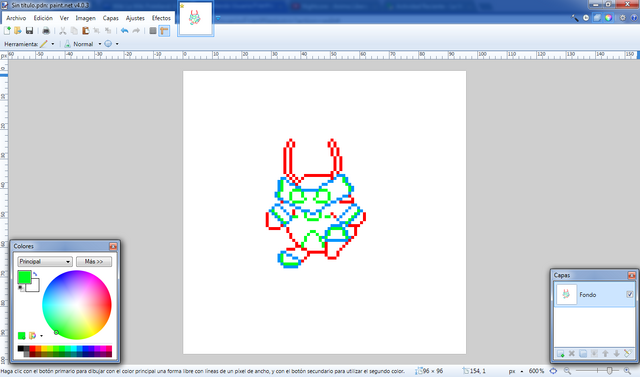Image resolution: width=640 pixels, height=377 pixels.
Task: Move the layer up with the up arrow
Action: pyautogui.click(x=605, y=354)
